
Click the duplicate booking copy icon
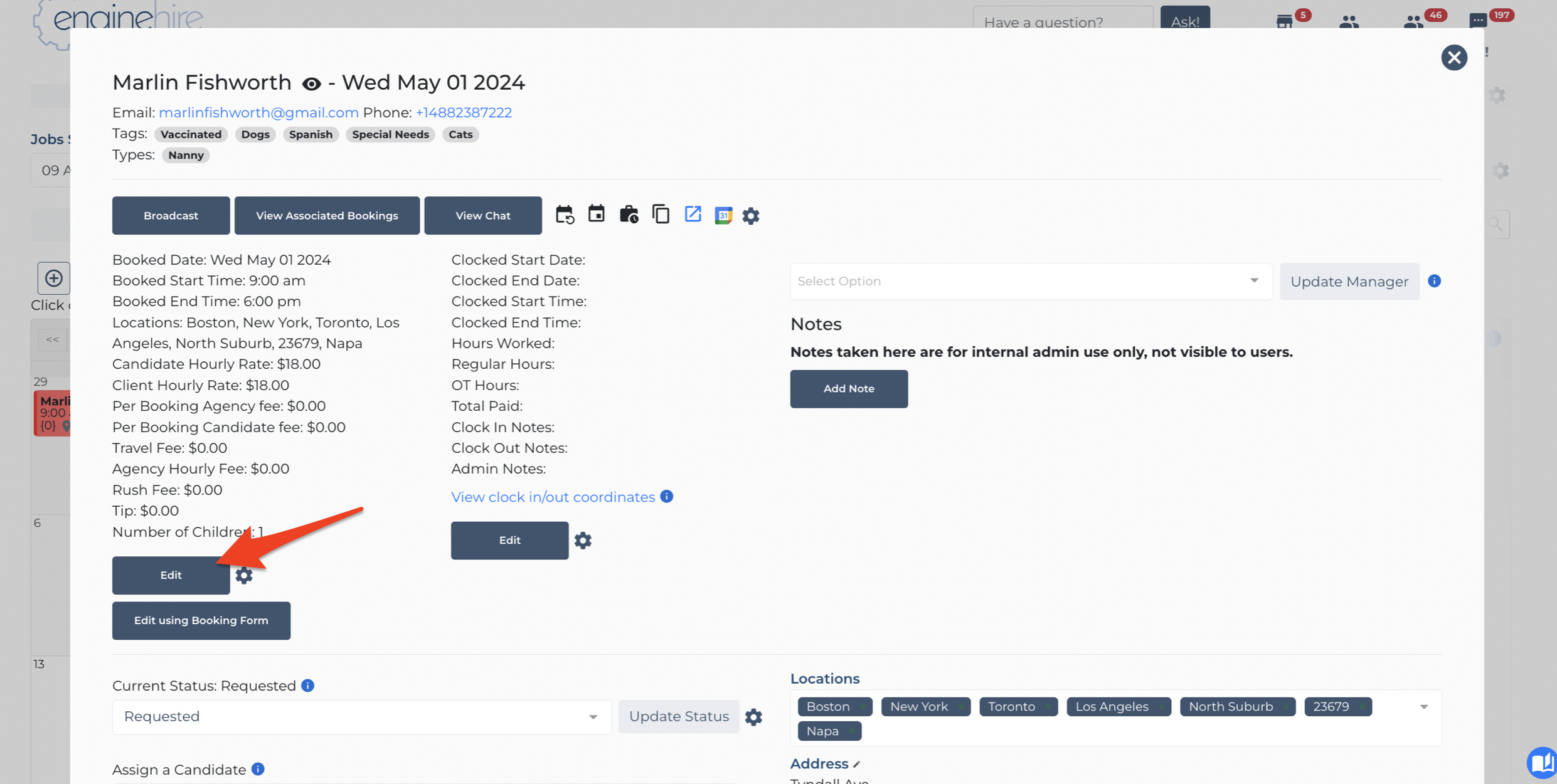661,215
